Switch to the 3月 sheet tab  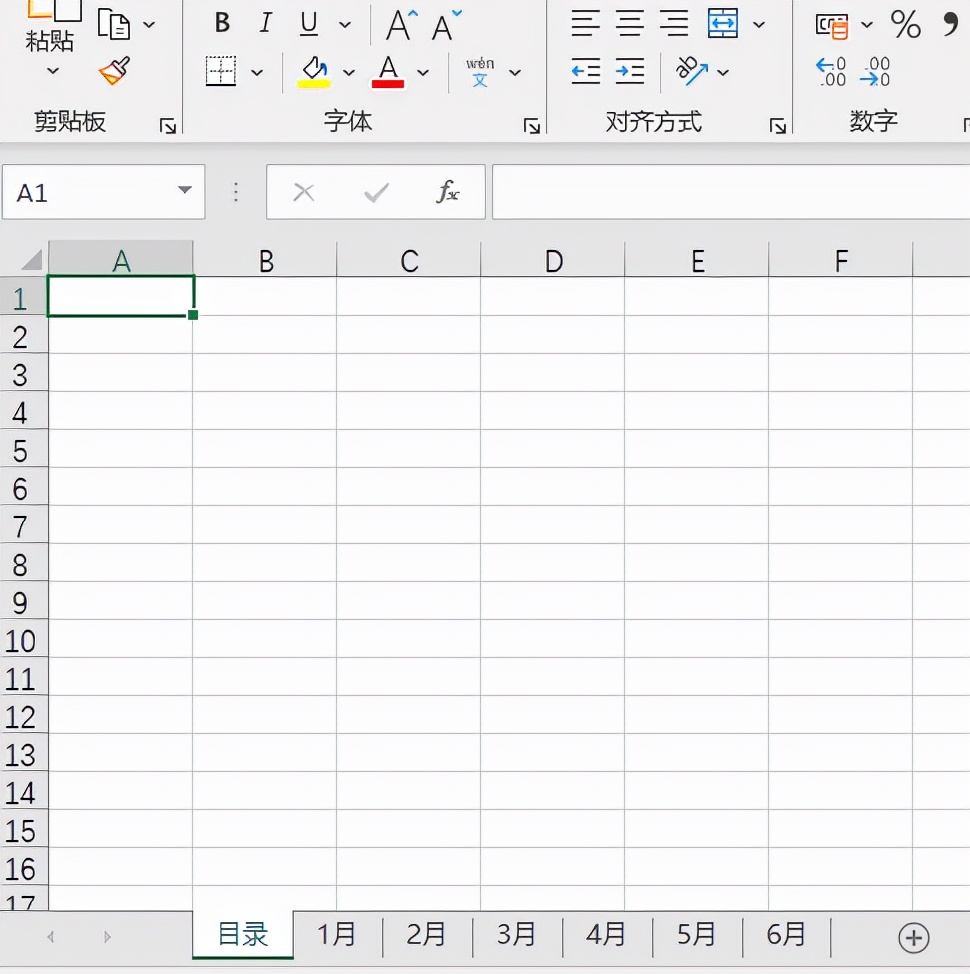[x=516, y=935]
